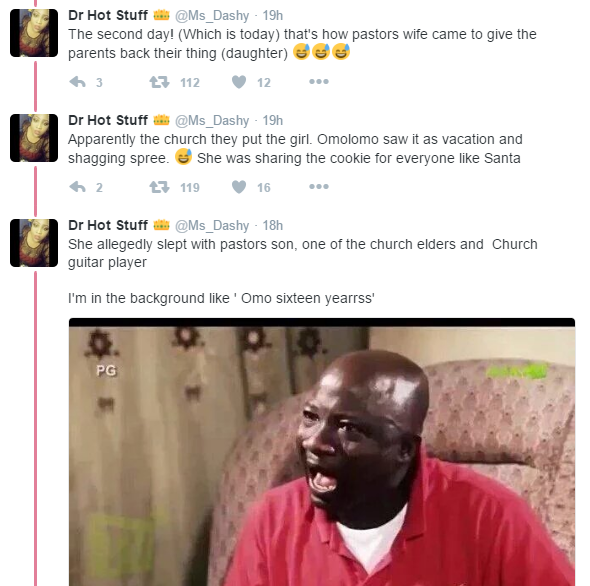Viewport: 590px width, 586px height.
Task: Open the 19h timestamp on the first tweet
Action: tap(272, 15)
